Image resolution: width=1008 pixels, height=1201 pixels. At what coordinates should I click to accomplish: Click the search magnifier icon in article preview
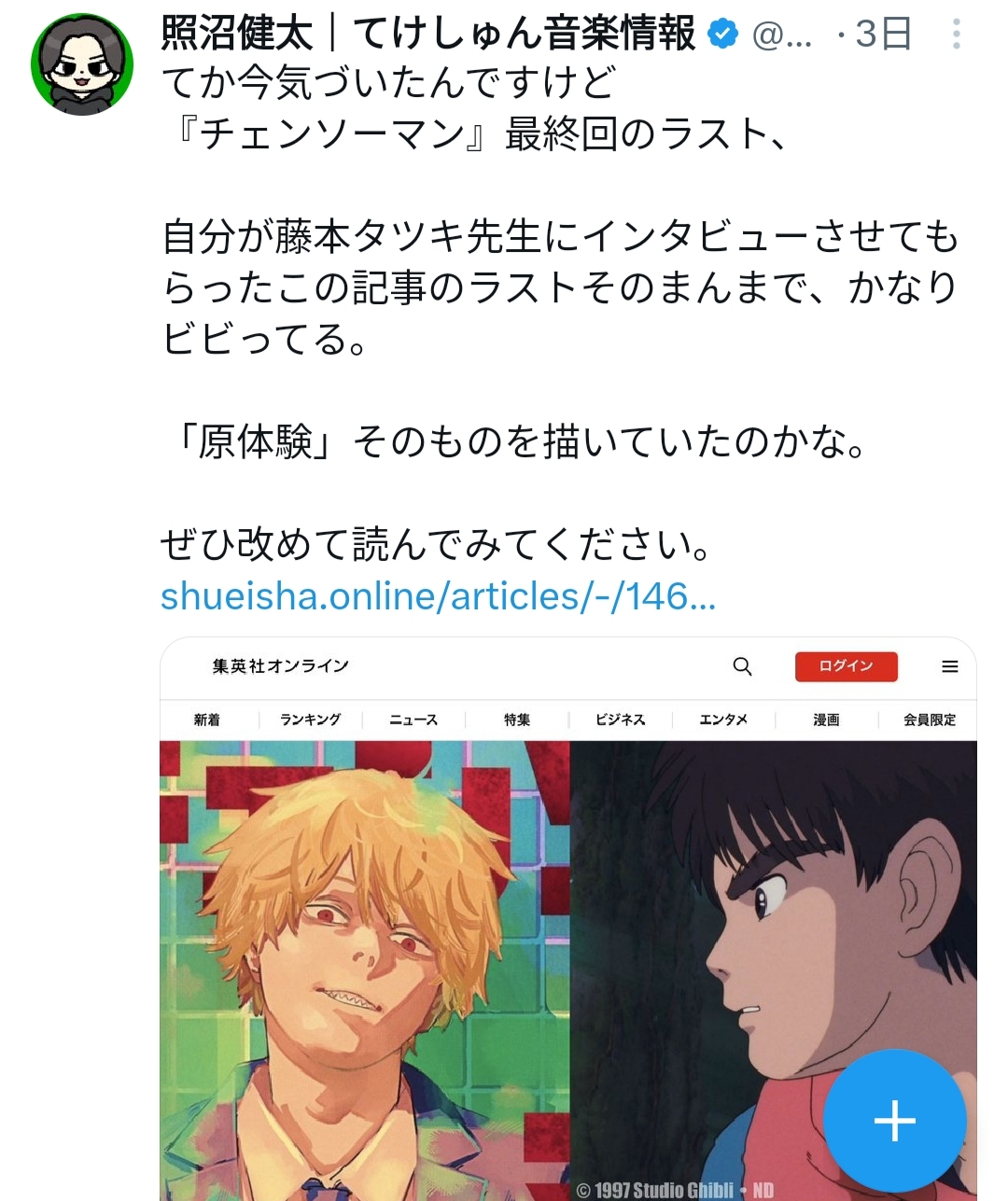[742, 666]
